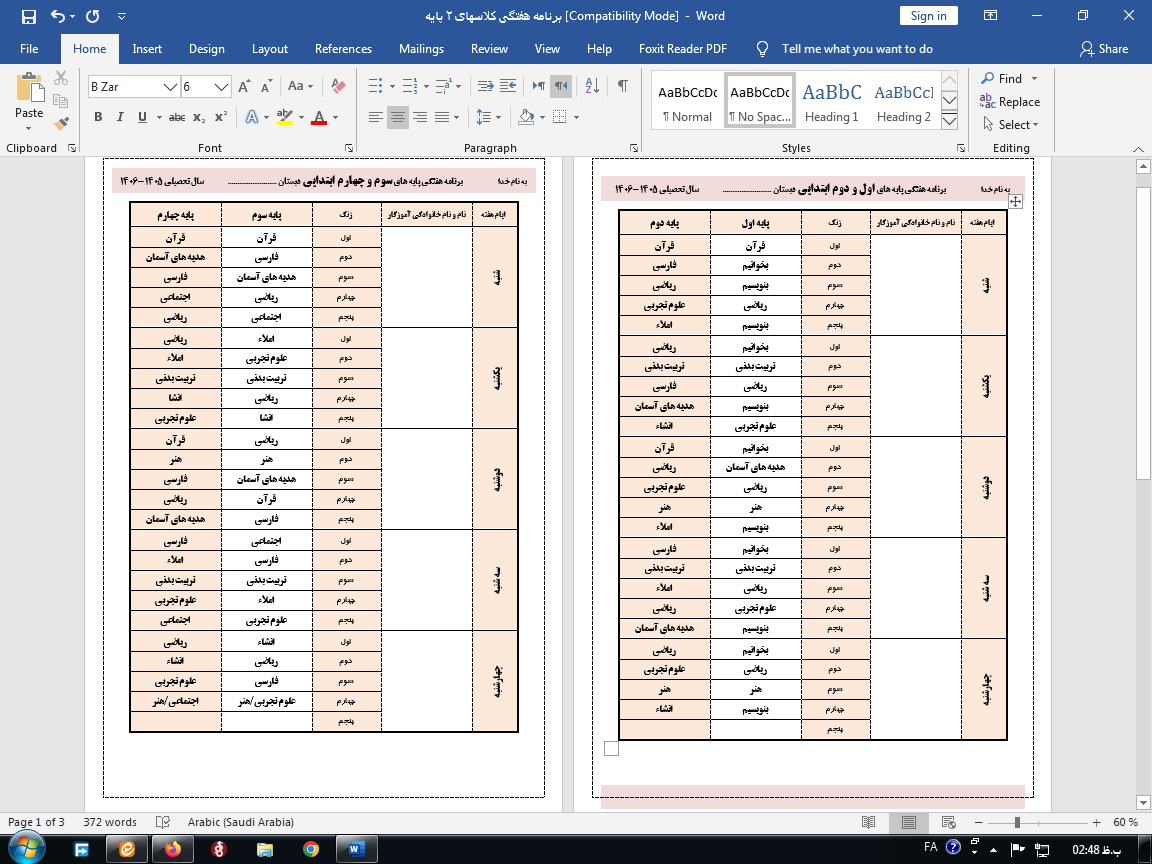
Task: Click the Grow Font icon
Action: (244, 86)
